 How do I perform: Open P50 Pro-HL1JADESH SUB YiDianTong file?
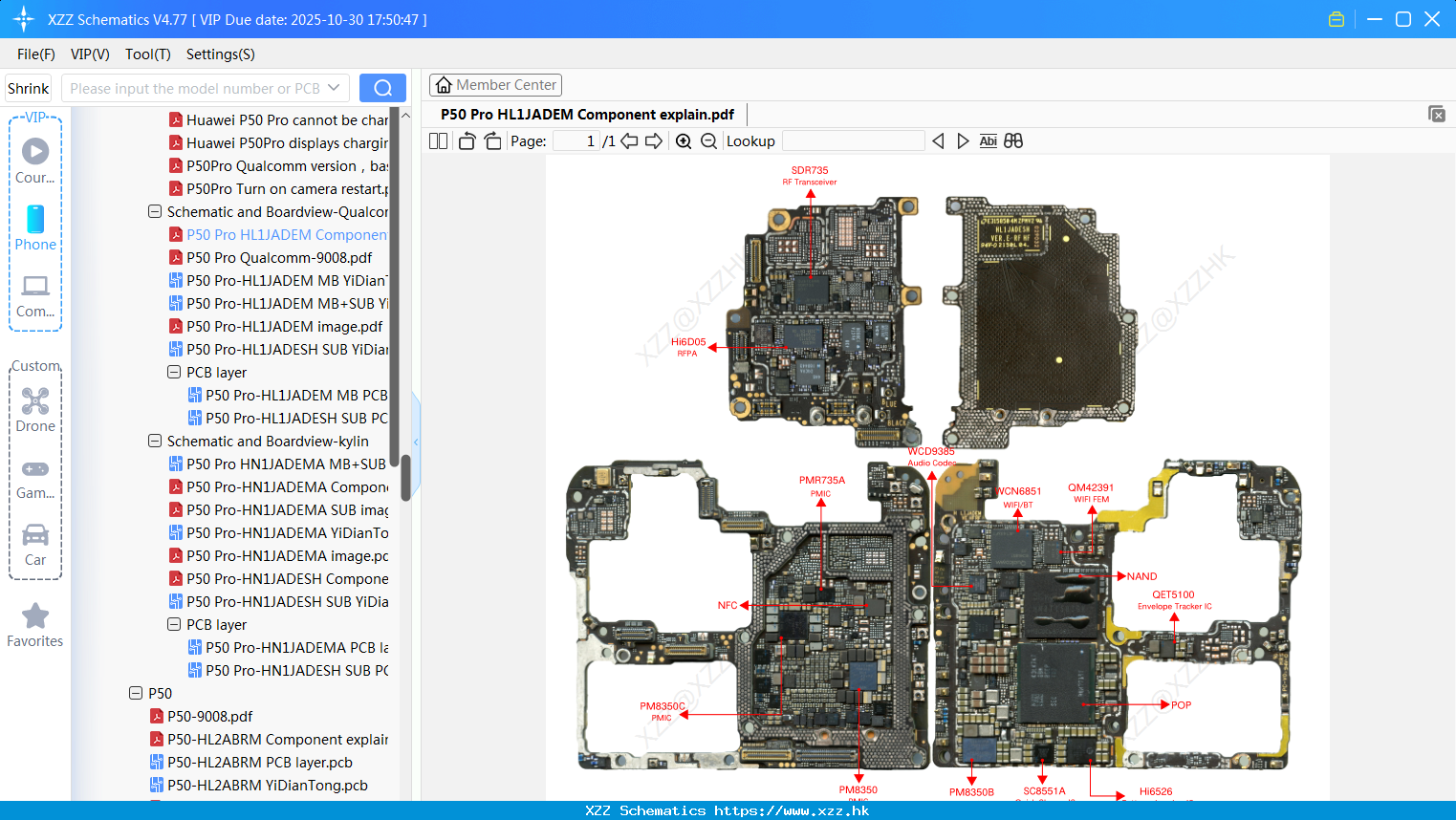[x=278, y=349]
